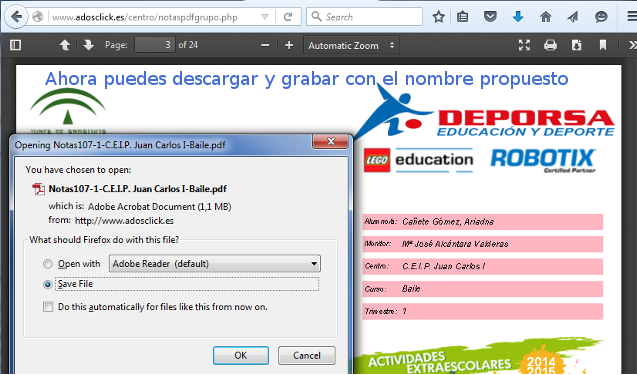Click the PDF viewer bookmark current view icon
This screenshot has width=637, height=375.
pyautogui.click(x=602, y=45)
